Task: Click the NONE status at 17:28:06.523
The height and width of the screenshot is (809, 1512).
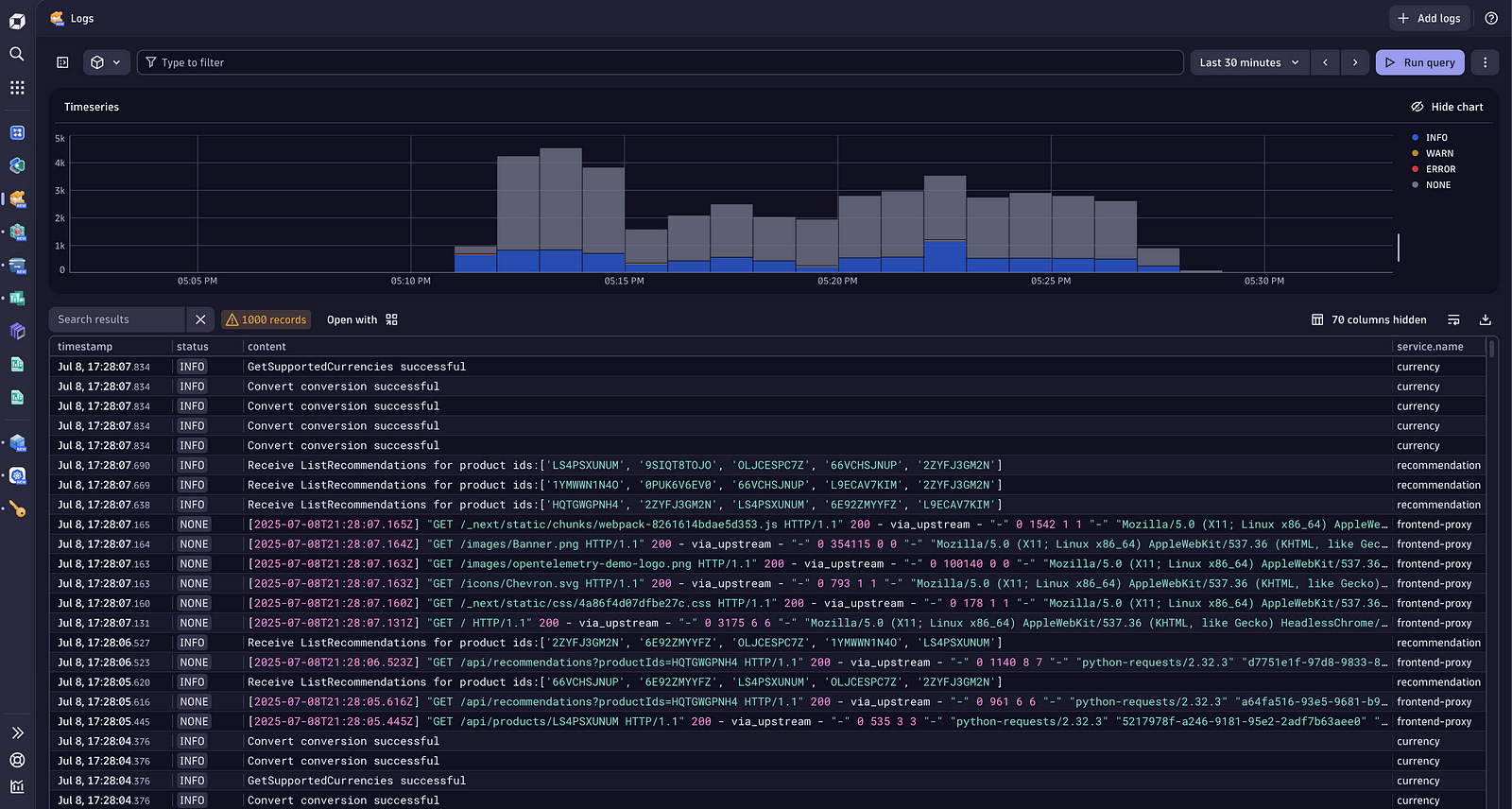Action: (x=194, y=663)
